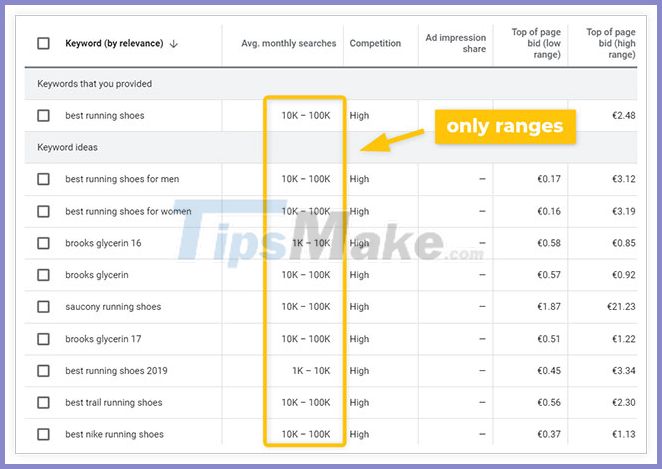
Task: Click keyword 'best trail running shoes'
Action: [x=114, y=402]
